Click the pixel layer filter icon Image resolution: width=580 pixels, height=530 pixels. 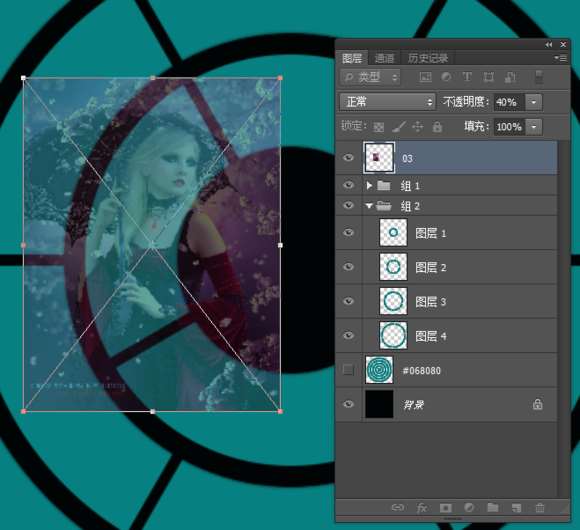[x=425, y=77]
